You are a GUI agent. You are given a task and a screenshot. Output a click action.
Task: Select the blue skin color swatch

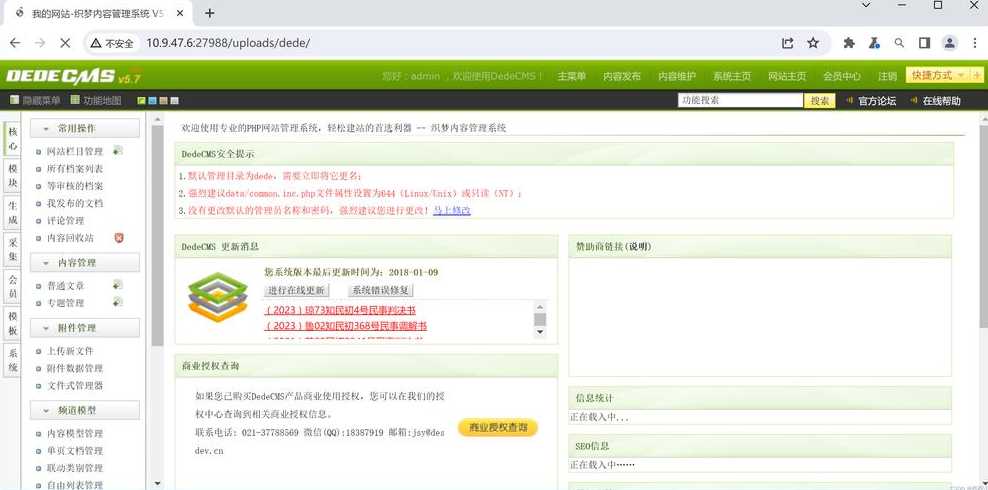click(152, 100)
